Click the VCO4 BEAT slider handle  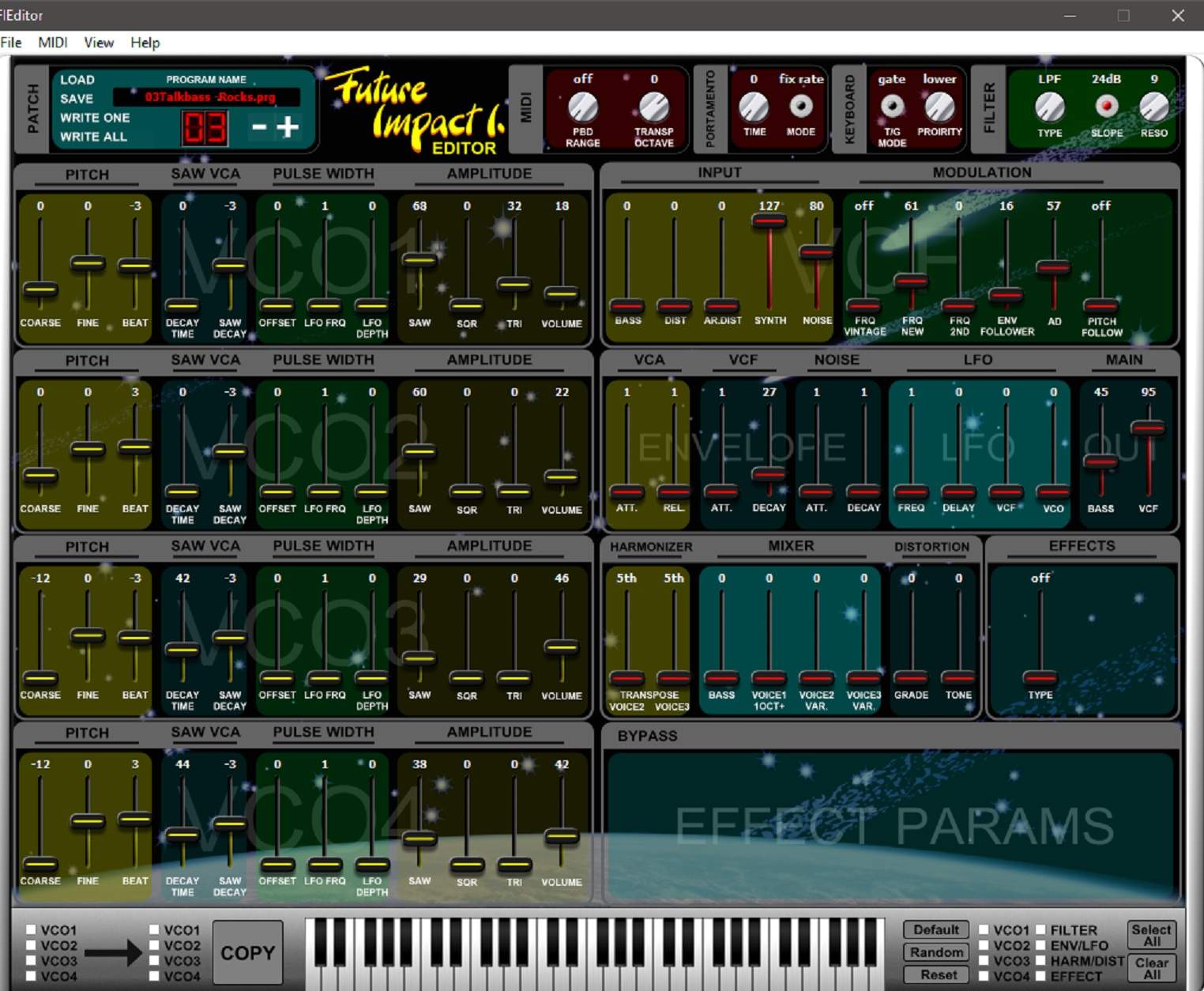135,820
